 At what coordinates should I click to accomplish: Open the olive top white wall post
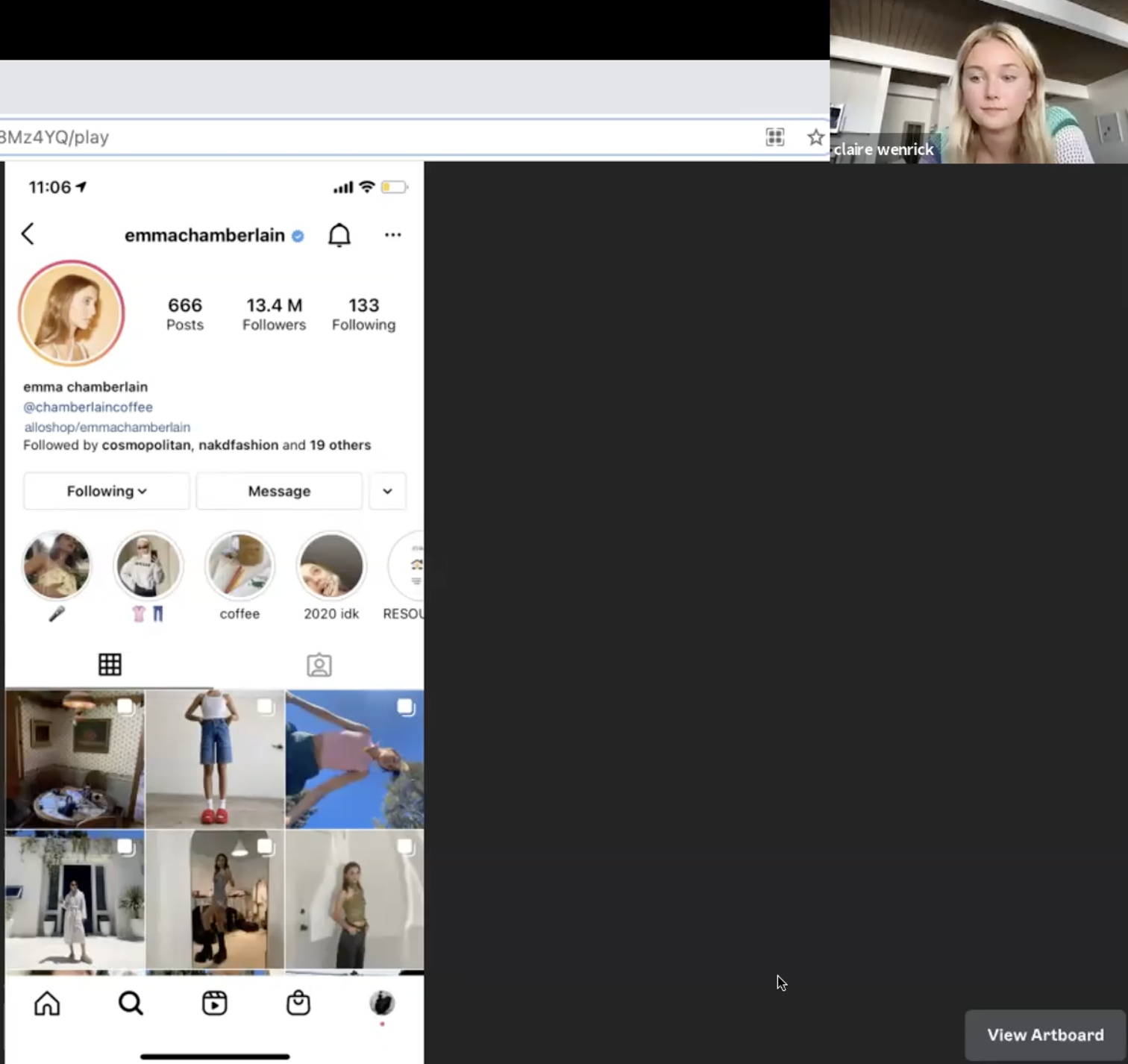354,899
